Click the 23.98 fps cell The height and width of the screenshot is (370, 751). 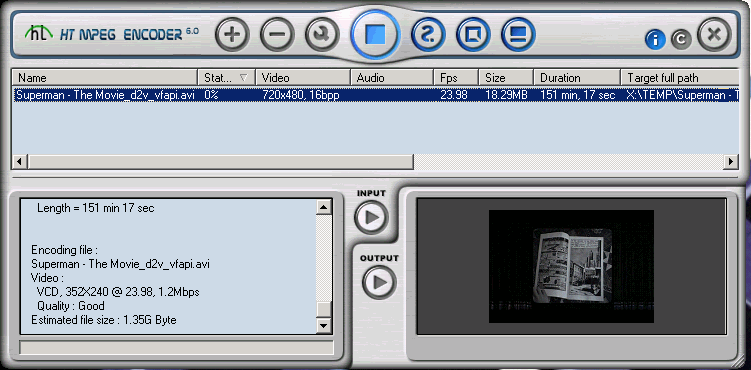(x=454, y=95)
